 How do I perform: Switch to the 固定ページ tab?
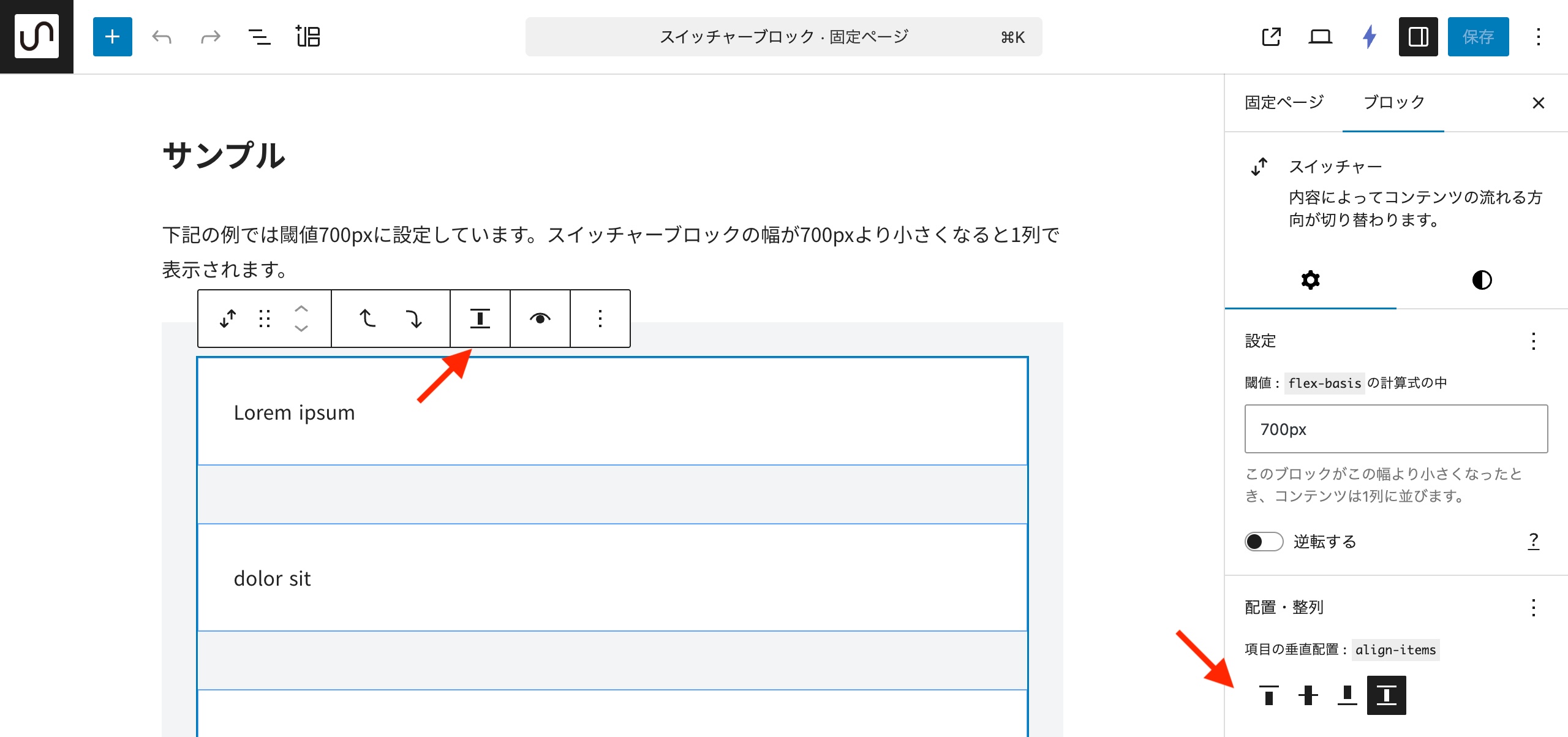(x=1284, y=102)
